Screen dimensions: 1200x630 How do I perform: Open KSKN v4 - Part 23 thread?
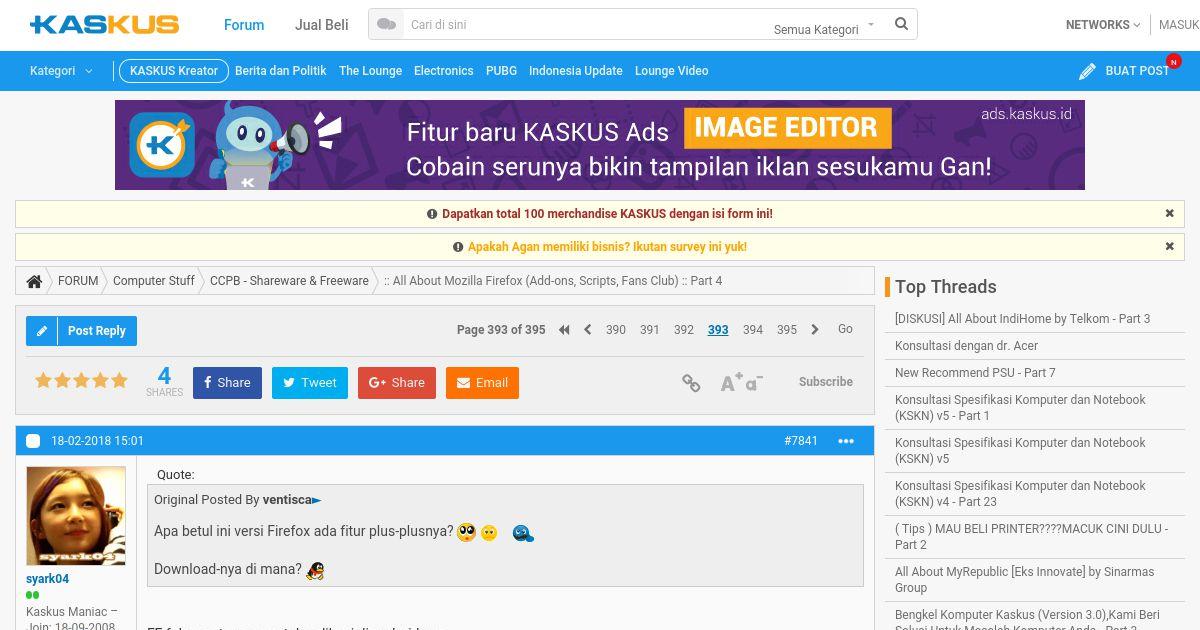pos(1020,494)
